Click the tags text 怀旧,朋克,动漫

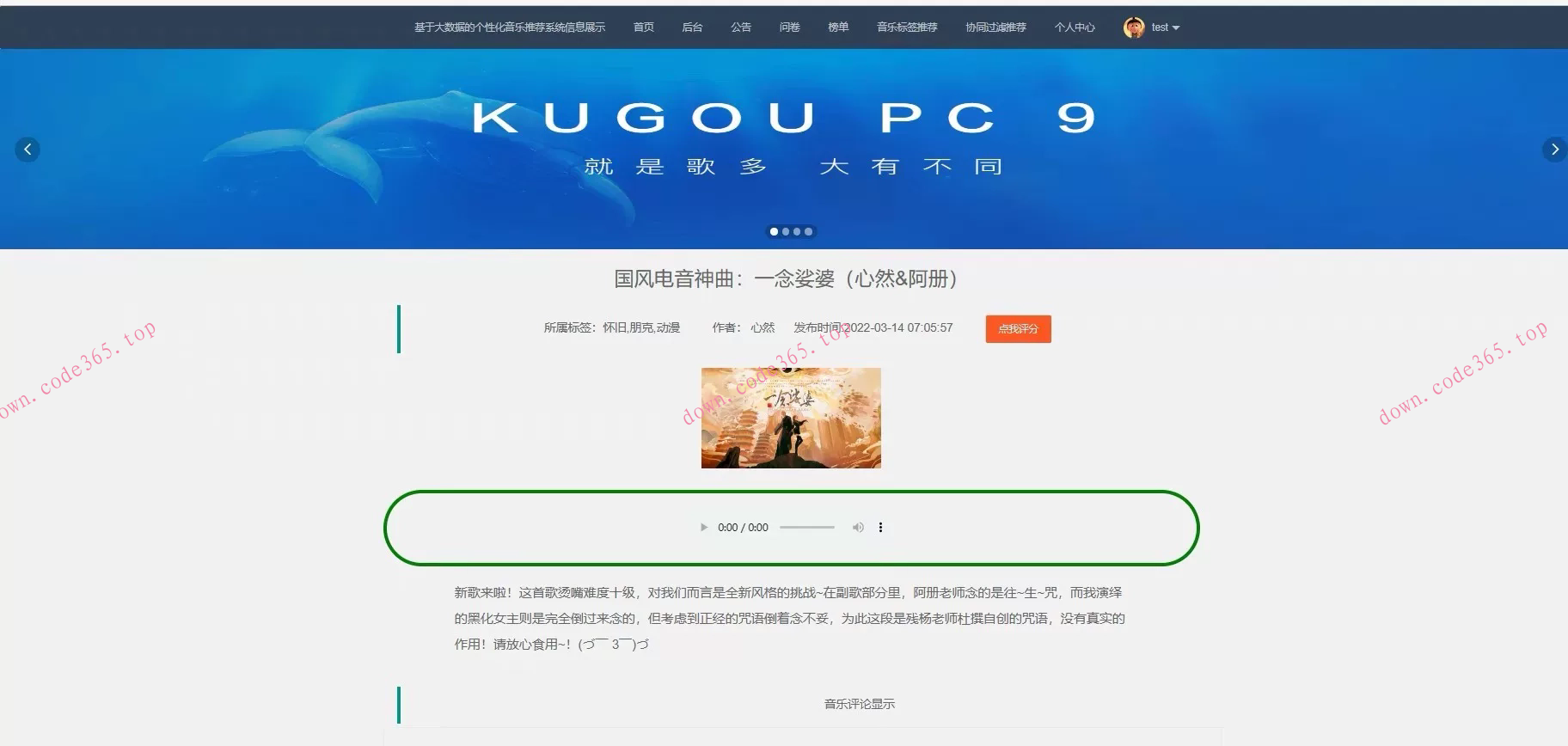[641, 327]
